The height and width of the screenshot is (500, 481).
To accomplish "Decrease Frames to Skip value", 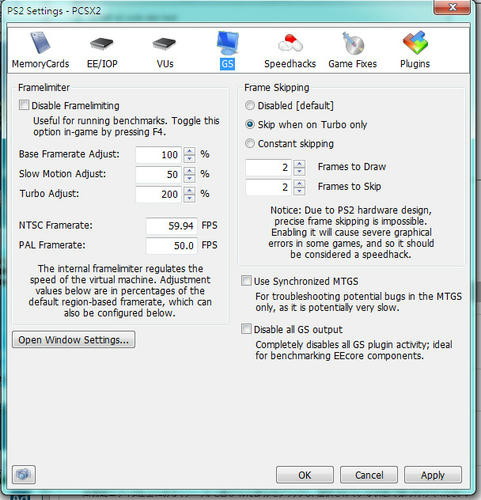I will click(x=299, y=191).
